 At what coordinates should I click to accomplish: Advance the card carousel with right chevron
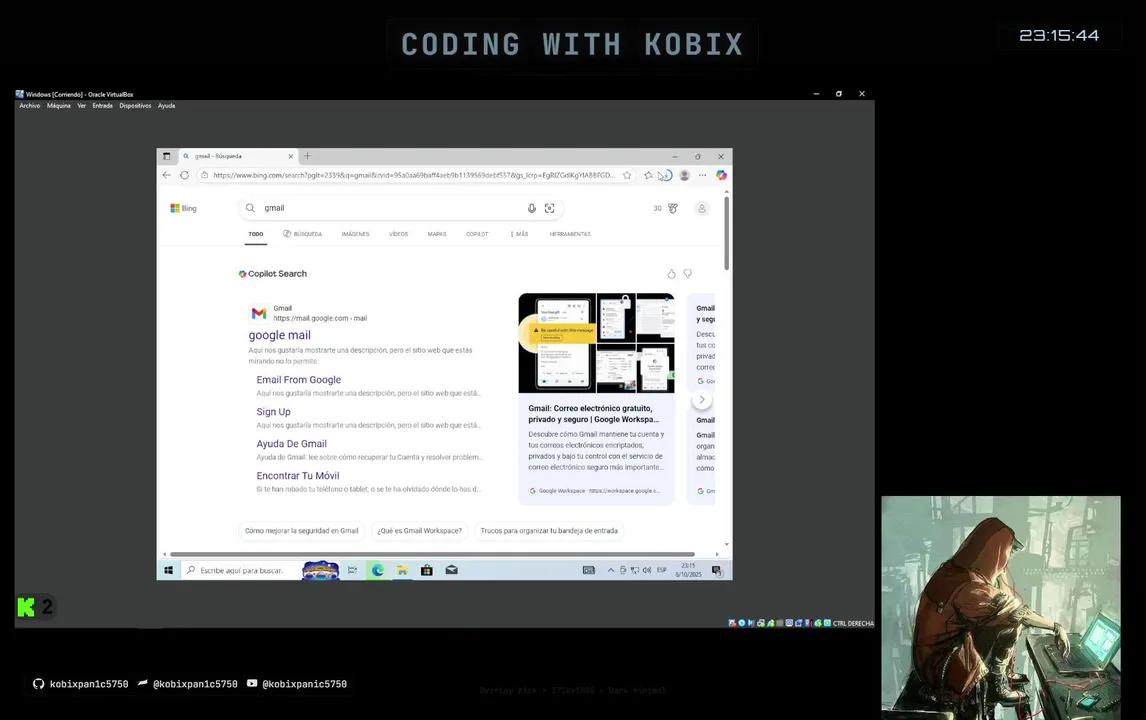point(702,400)
